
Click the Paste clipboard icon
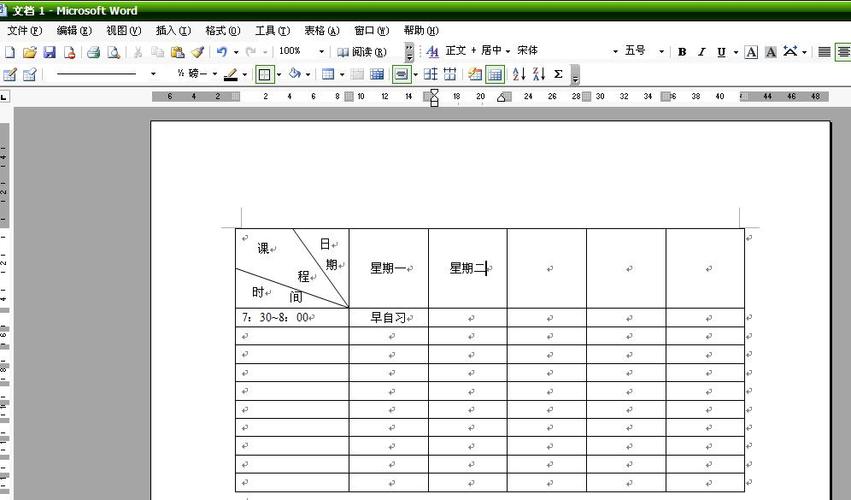click(177, 52)
